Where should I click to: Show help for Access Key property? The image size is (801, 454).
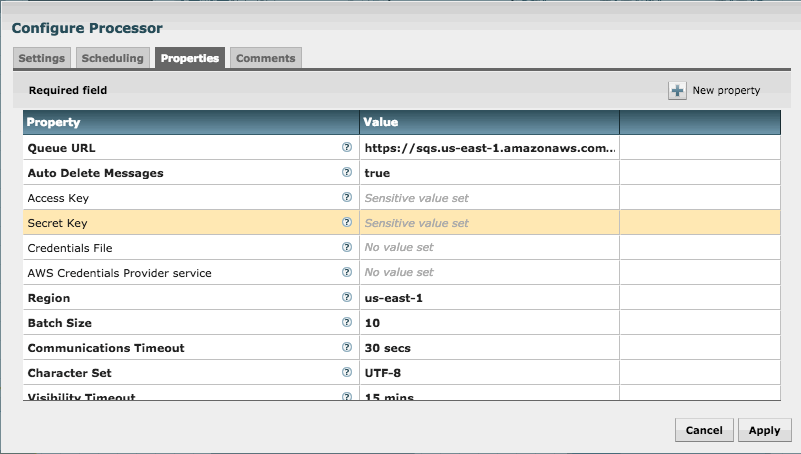pyautogui.click(x=347, y=197)
